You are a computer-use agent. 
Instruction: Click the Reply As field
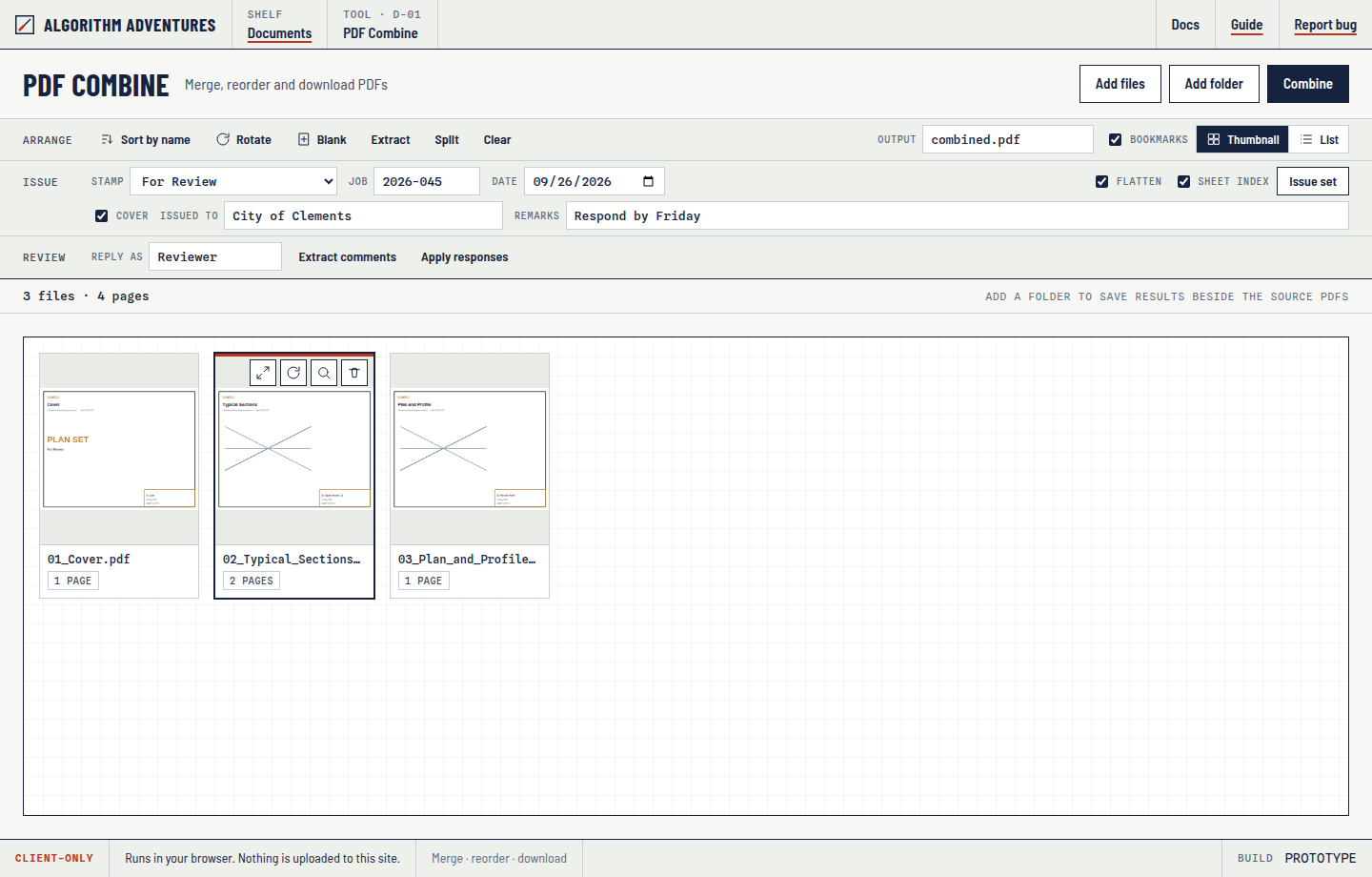[215, 256]
